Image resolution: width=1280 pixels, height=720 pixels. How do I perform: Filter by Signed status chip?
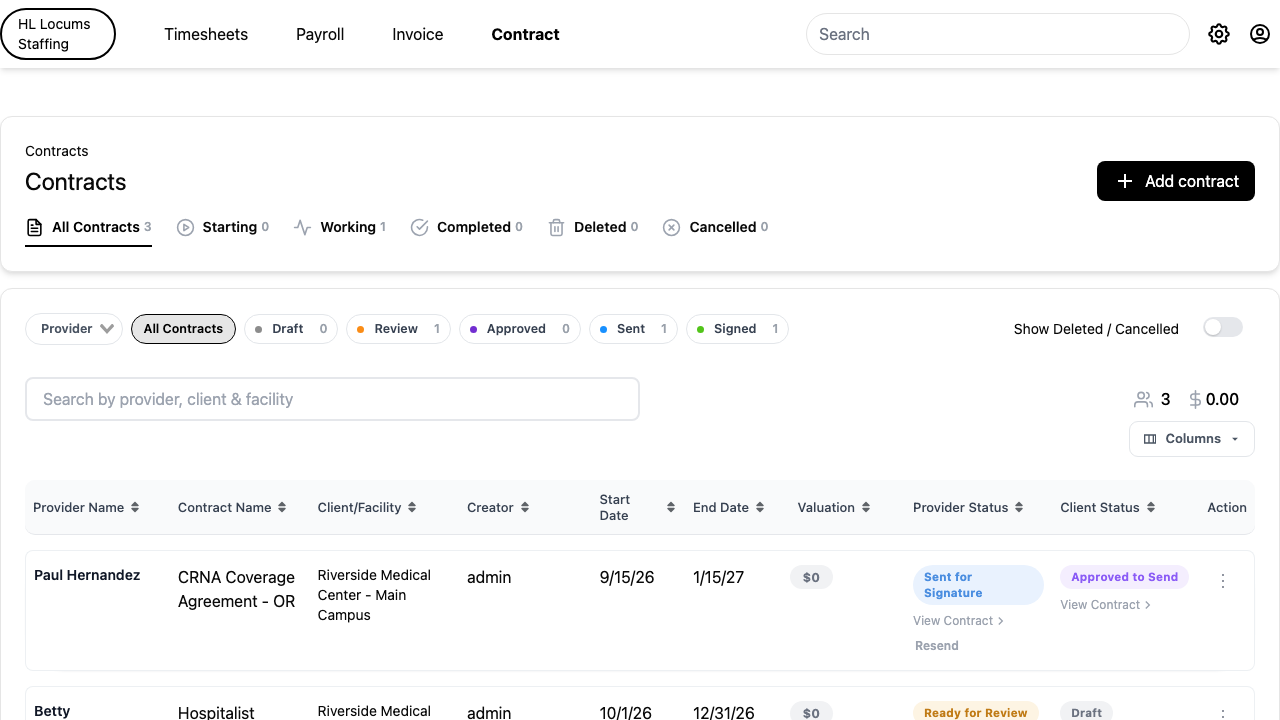pos(737,329)
